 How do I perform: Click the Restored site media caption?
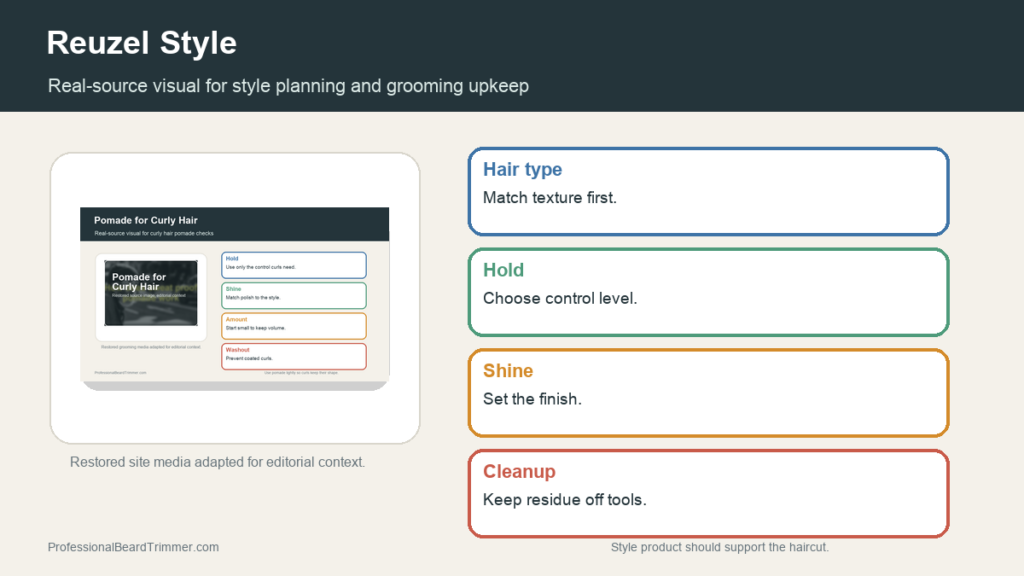click(217, 462)
